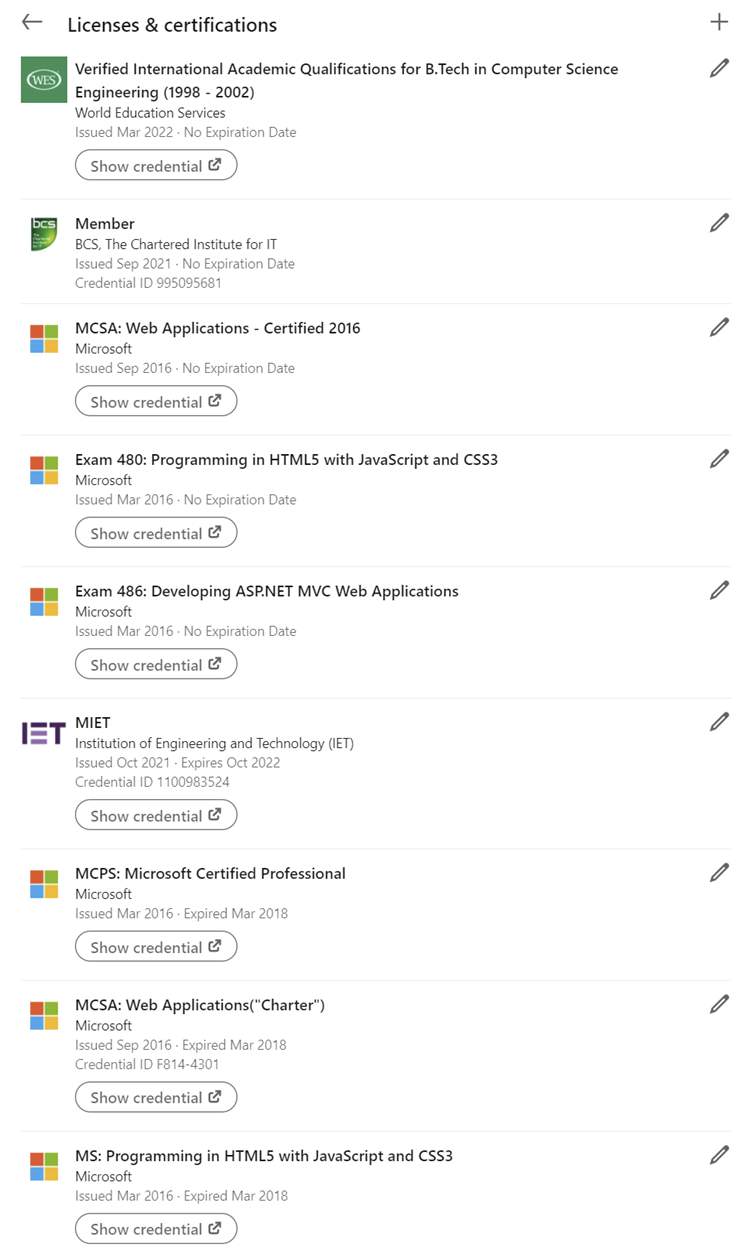Show credential for MCPS certification
748x1254 pixels.
[x=156, y=946]
